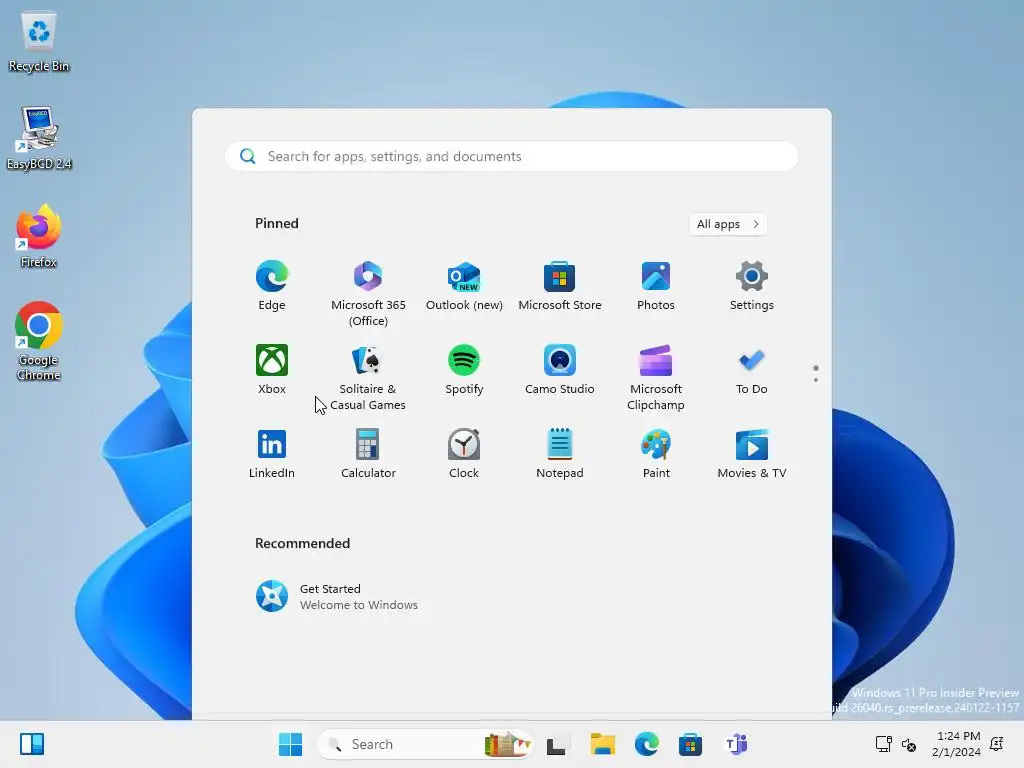Launch Microsoft 365 (Office) pinned app

click(368, 293)
